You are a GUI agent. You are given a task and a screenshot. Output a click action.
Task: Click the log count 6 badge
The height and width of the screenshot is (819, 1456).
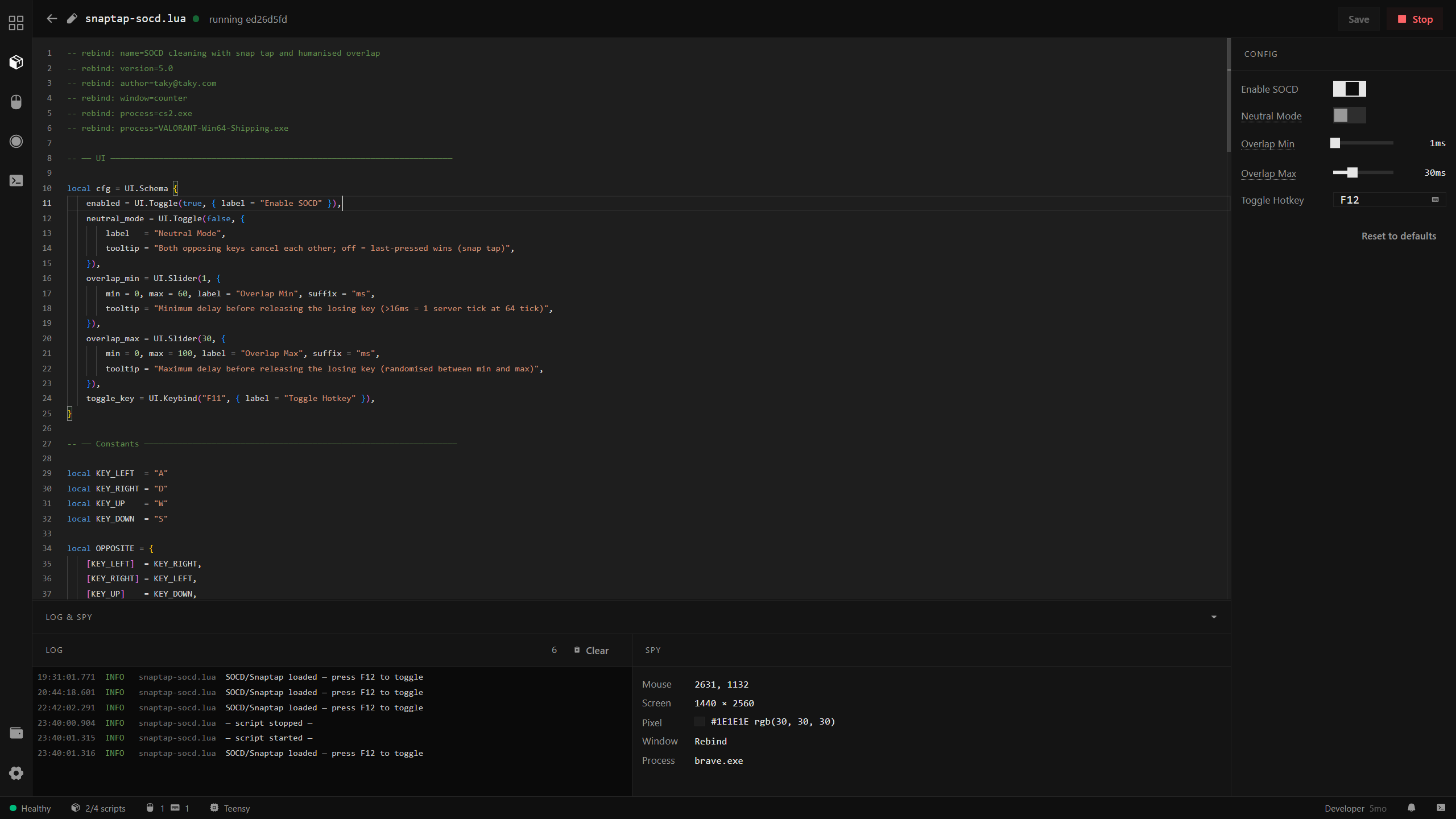[x=554, y=650]
